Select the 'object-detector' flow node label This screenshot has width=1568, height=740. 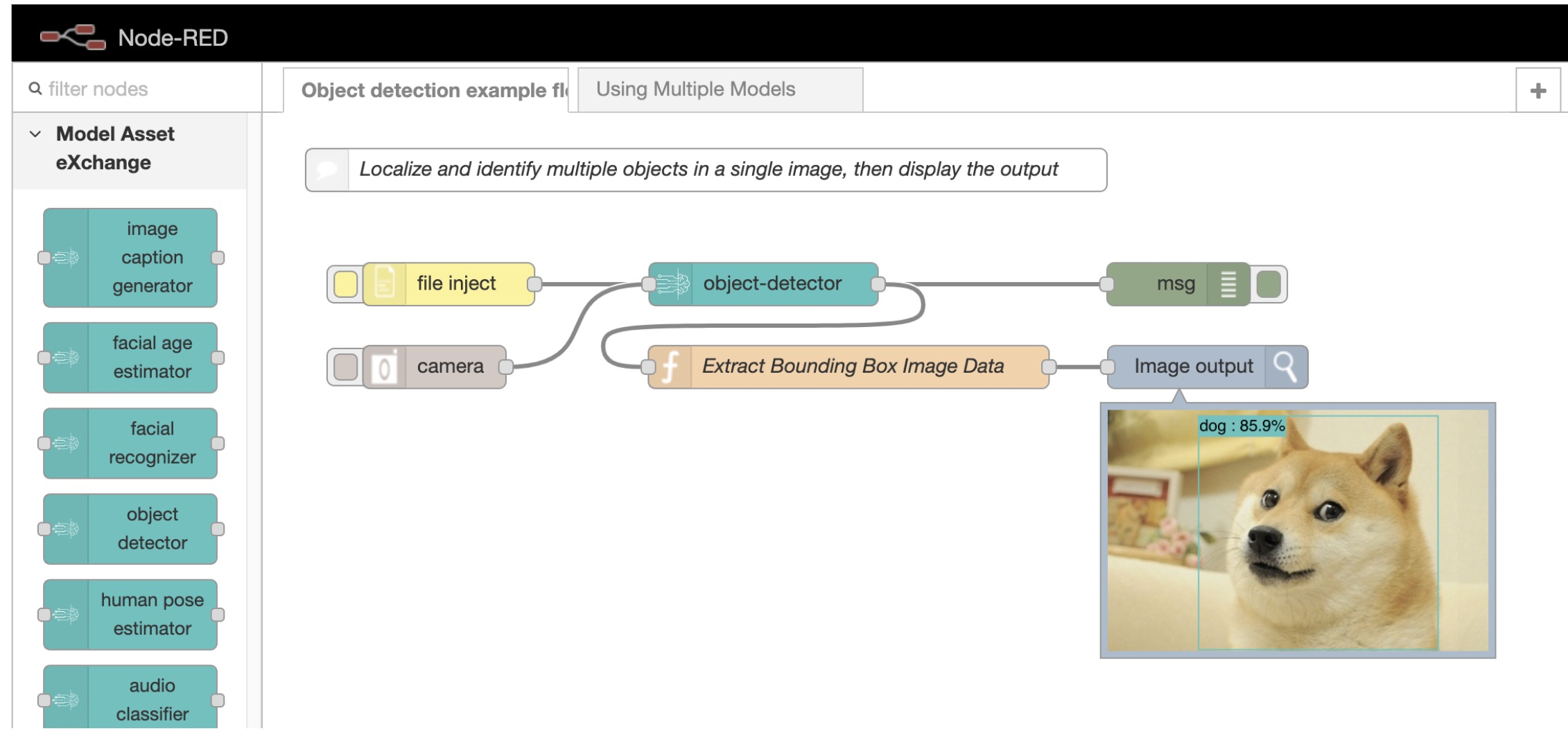(x=772, y=283)
